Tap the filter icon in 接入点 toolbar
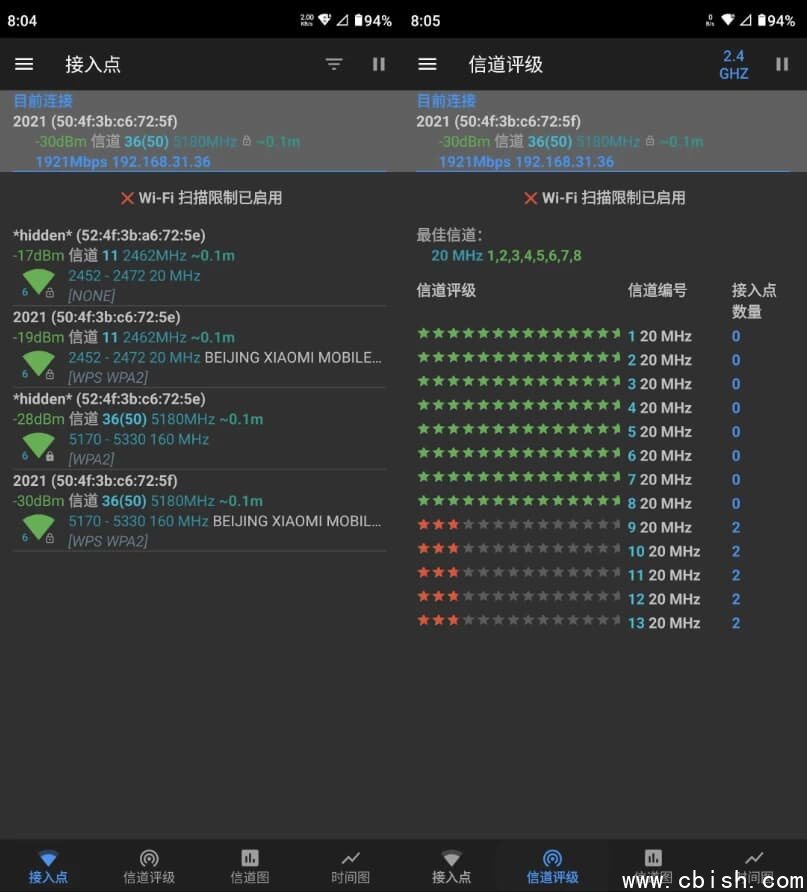This screenshot has height=892, width=807. [333, 64]
